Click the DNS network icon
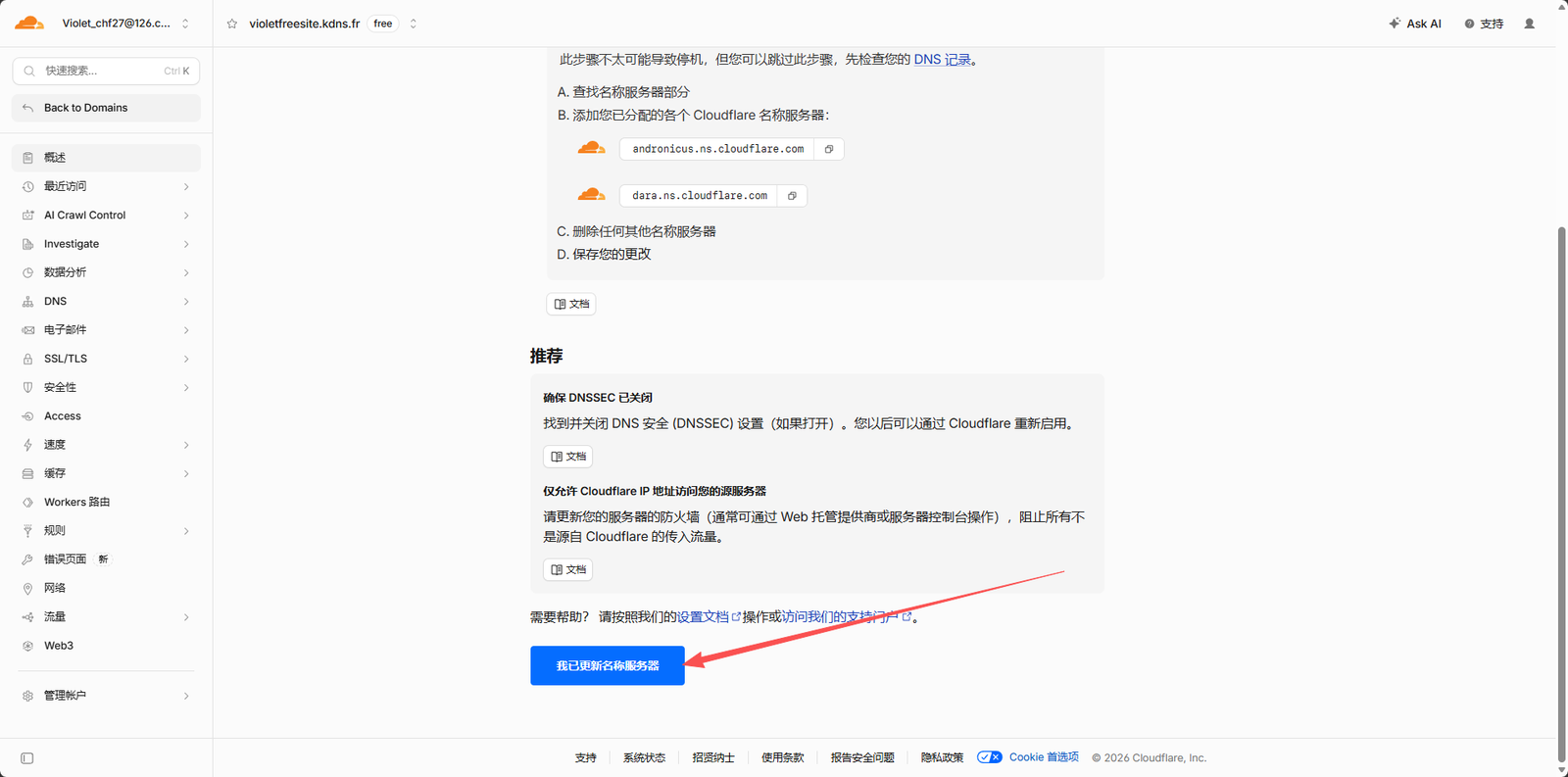This screenshot has width=1568, height=777. (27, 302)
